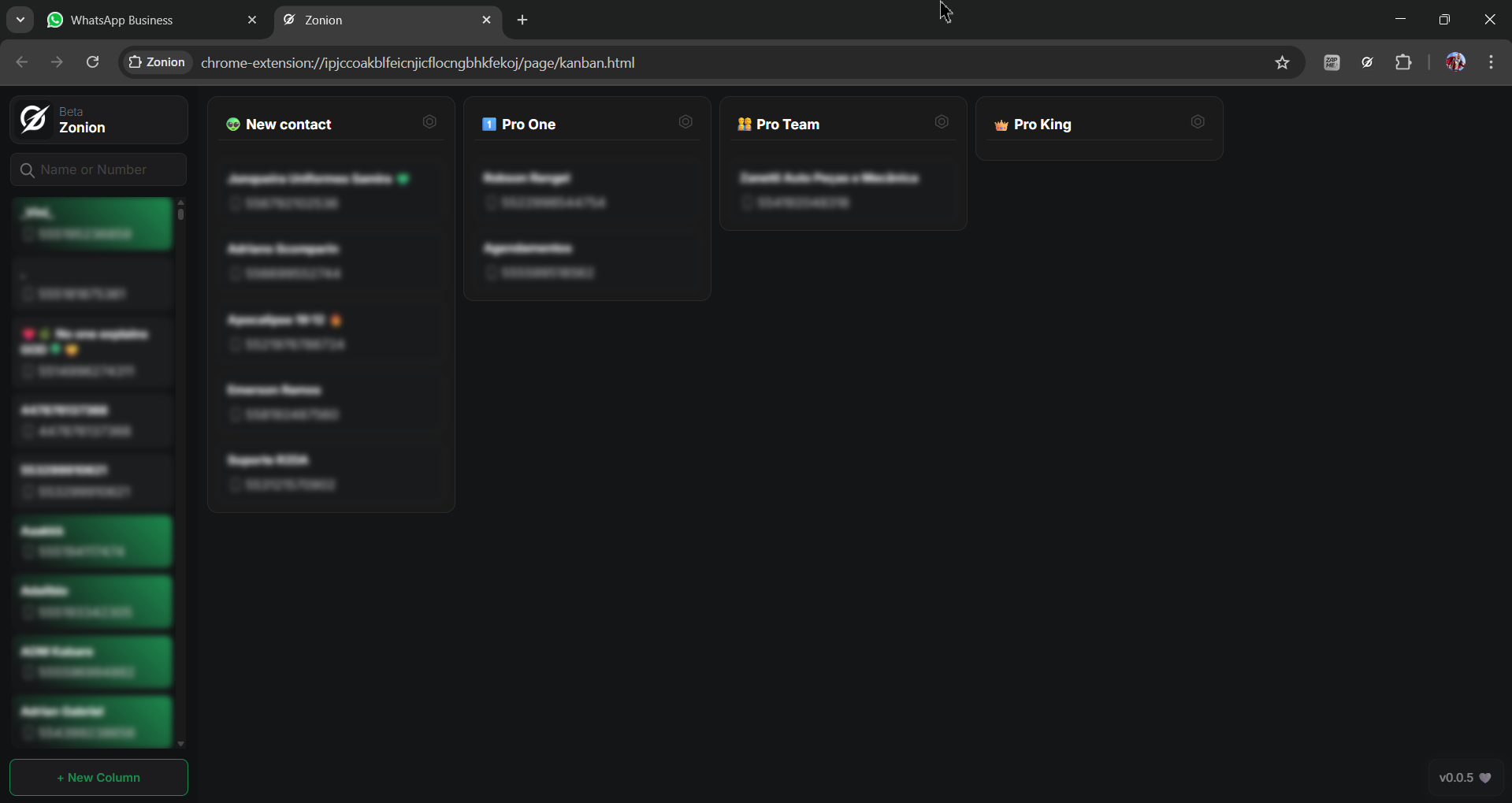Add a column with New Column button
The width and height of the screenshot is (1512, 803).
click(x=98, y=778)
